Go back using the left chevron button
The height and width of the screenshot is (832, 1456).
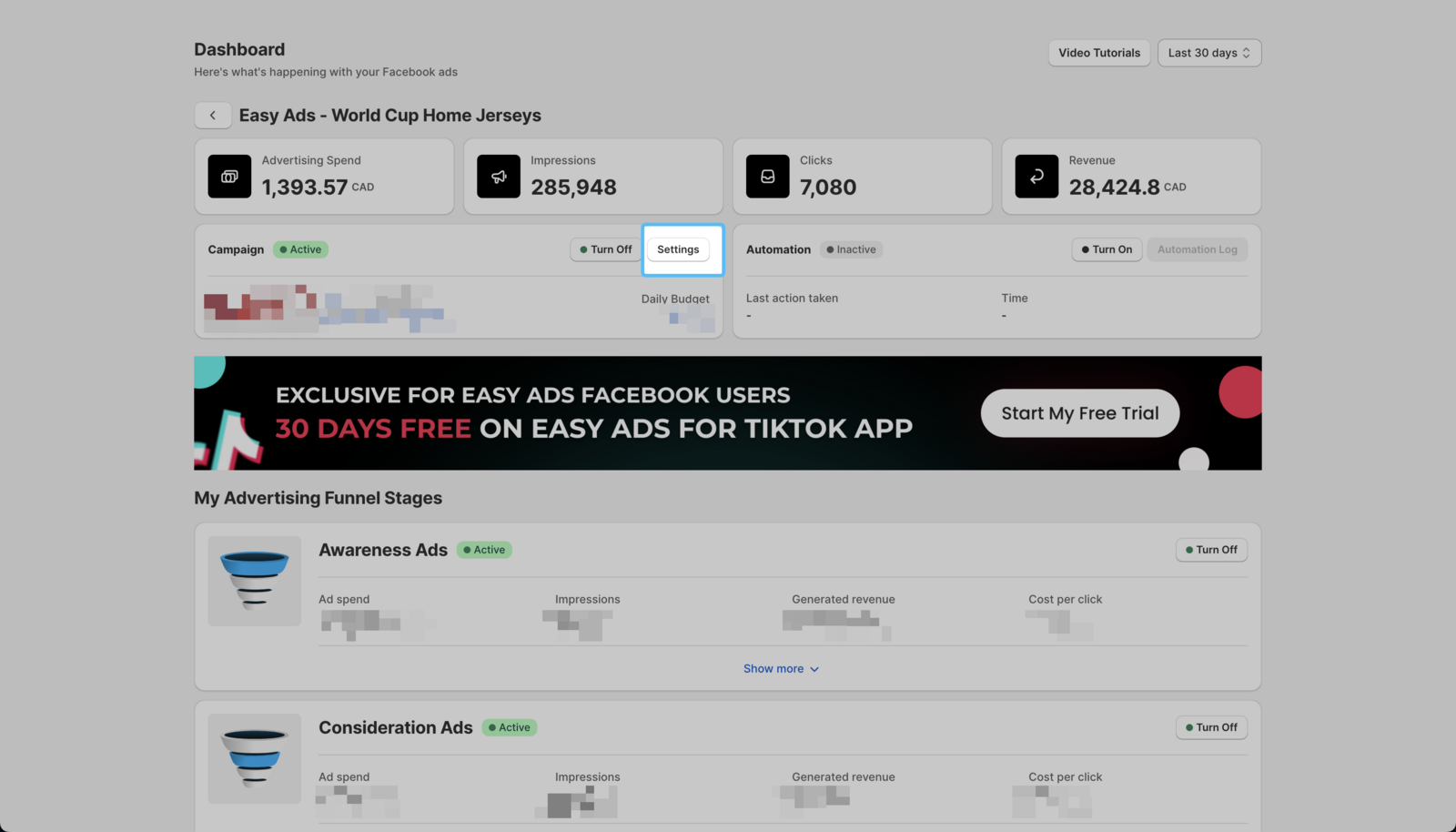pyautogui.click(x=213, y=116)
